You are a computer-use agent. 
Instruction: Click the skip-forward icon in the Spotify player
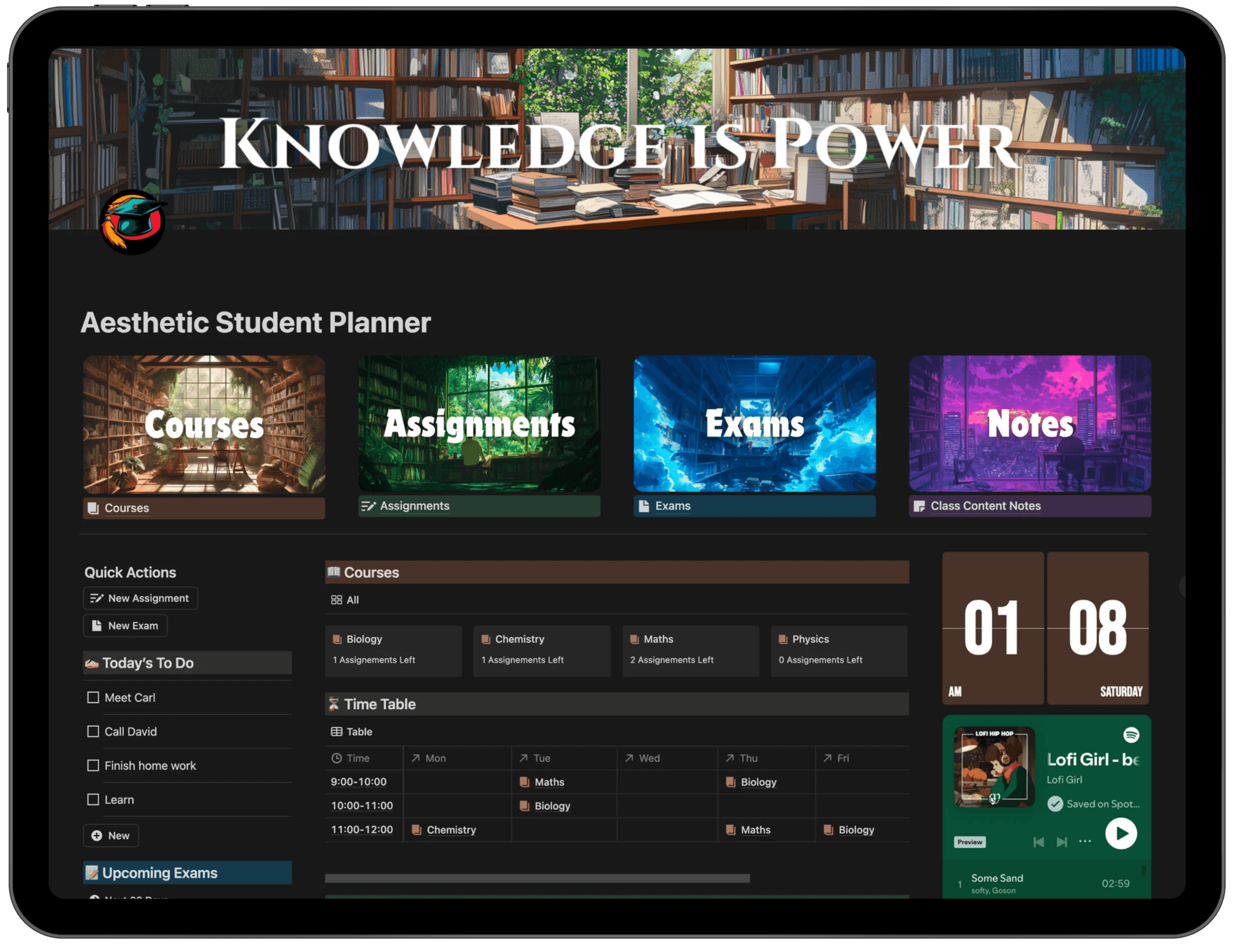(1063, 842)
